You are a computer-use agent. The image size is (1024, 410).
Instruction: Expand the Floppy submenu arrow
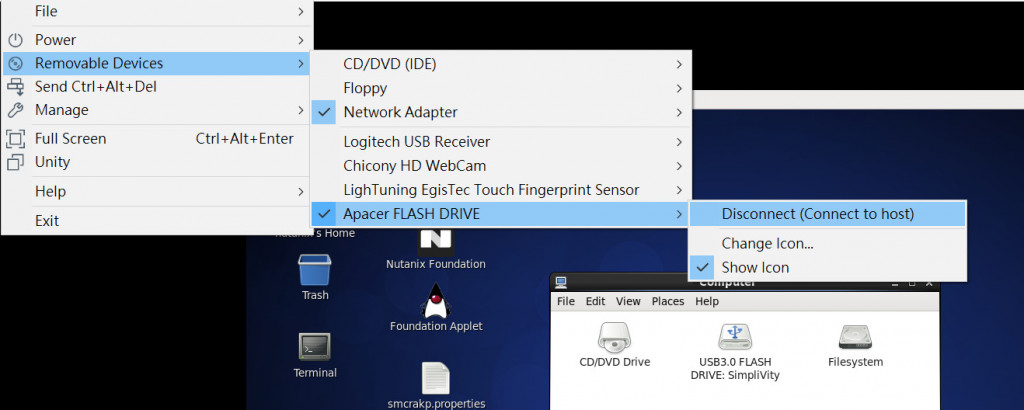679,88
